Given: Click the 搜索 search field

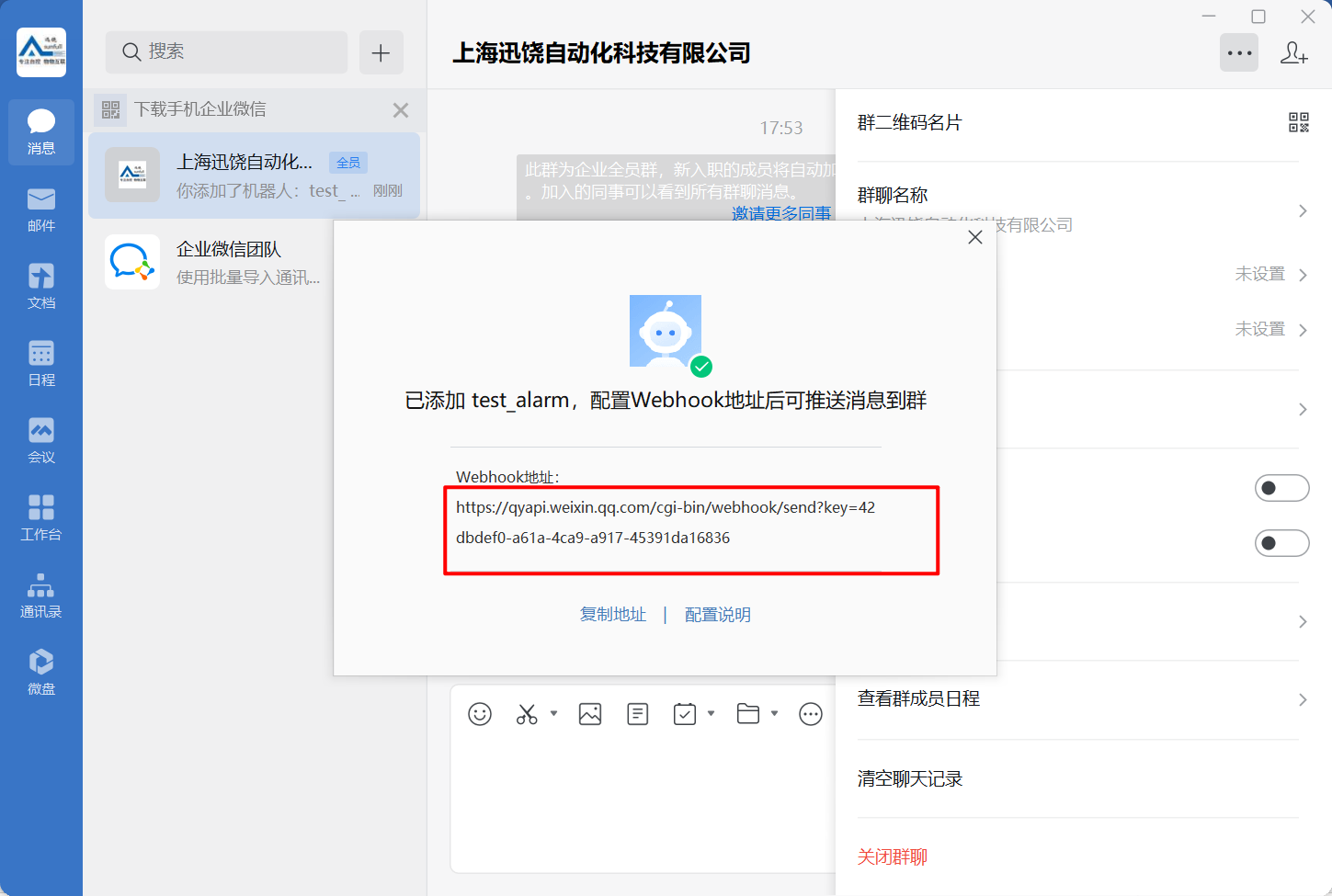Looking at the screenshot, I should click(x=226, y=52).
